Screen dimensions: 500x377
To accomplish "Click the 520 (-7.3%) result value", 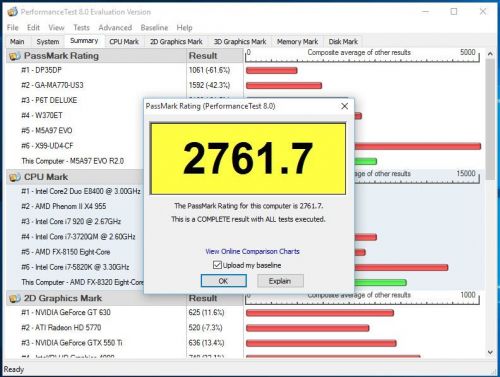I will [x=205, y=328].
